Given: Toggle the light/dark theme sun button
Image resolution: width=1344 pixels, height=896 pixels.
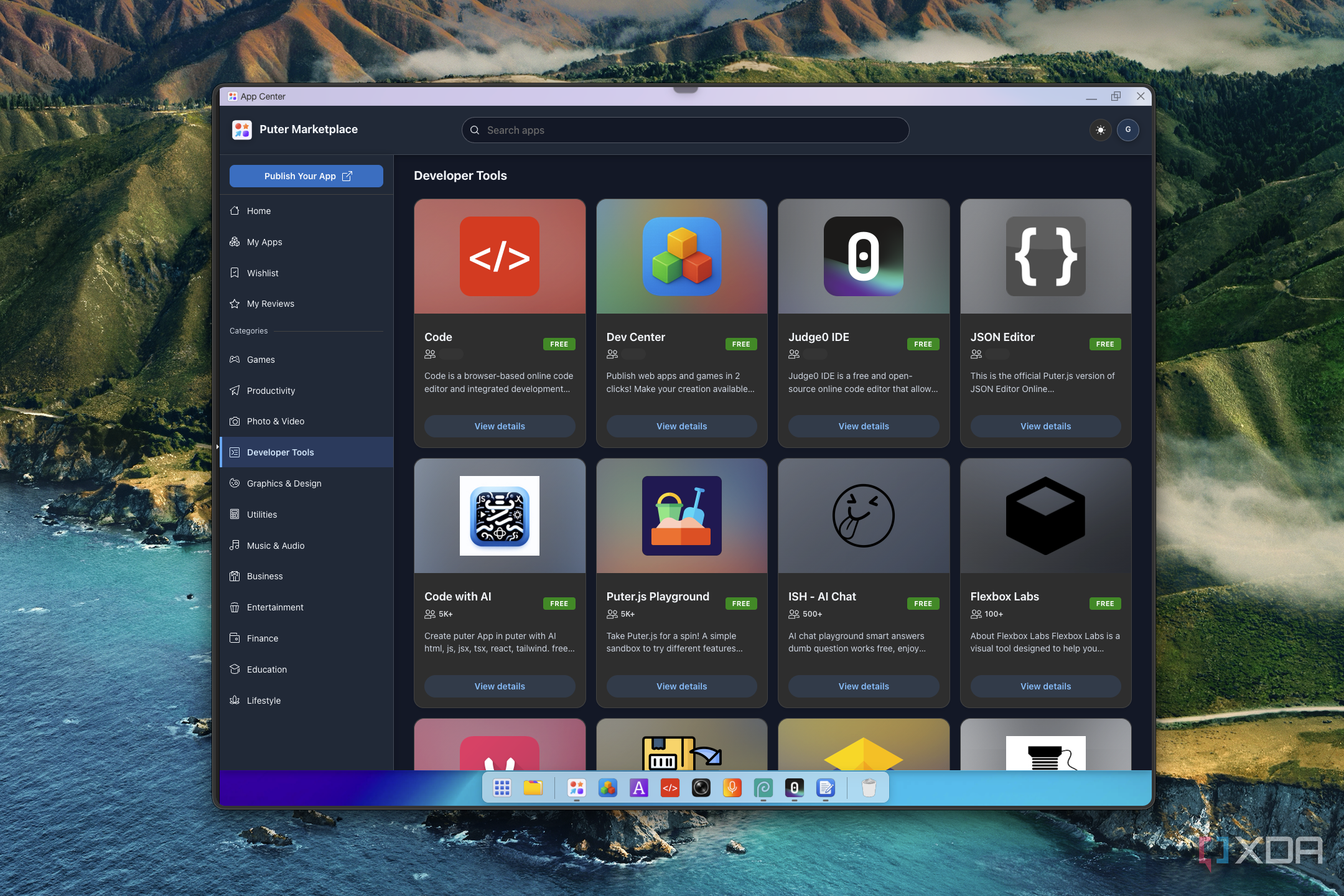Looking at the screenshot, I should 1101,130.
